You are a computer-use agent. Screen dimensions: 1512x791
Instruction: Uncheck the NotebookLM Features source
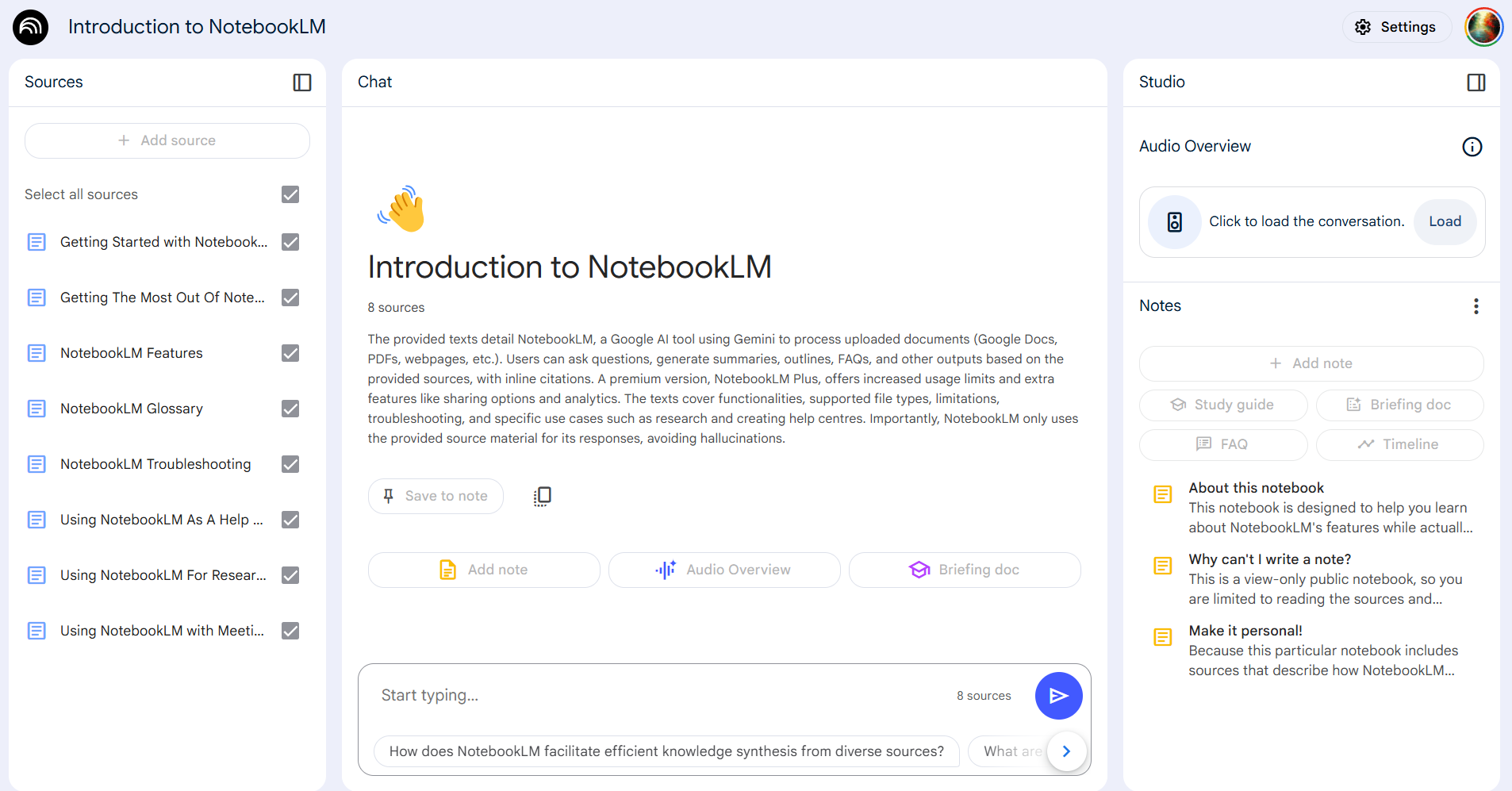[290, 353]
